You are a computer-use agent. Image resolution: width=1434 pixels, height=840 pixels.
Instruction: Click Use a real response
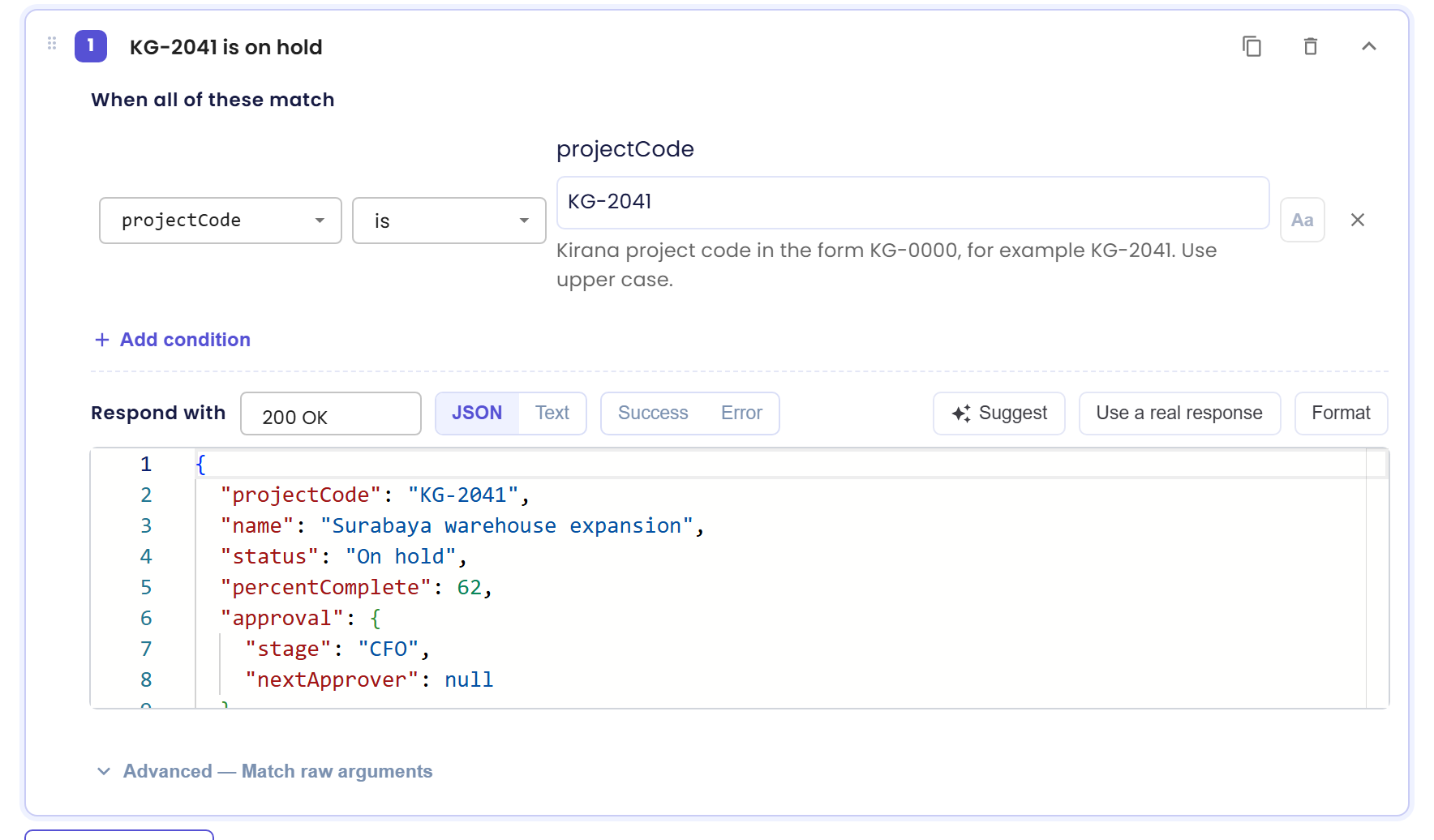point(1179,414)
